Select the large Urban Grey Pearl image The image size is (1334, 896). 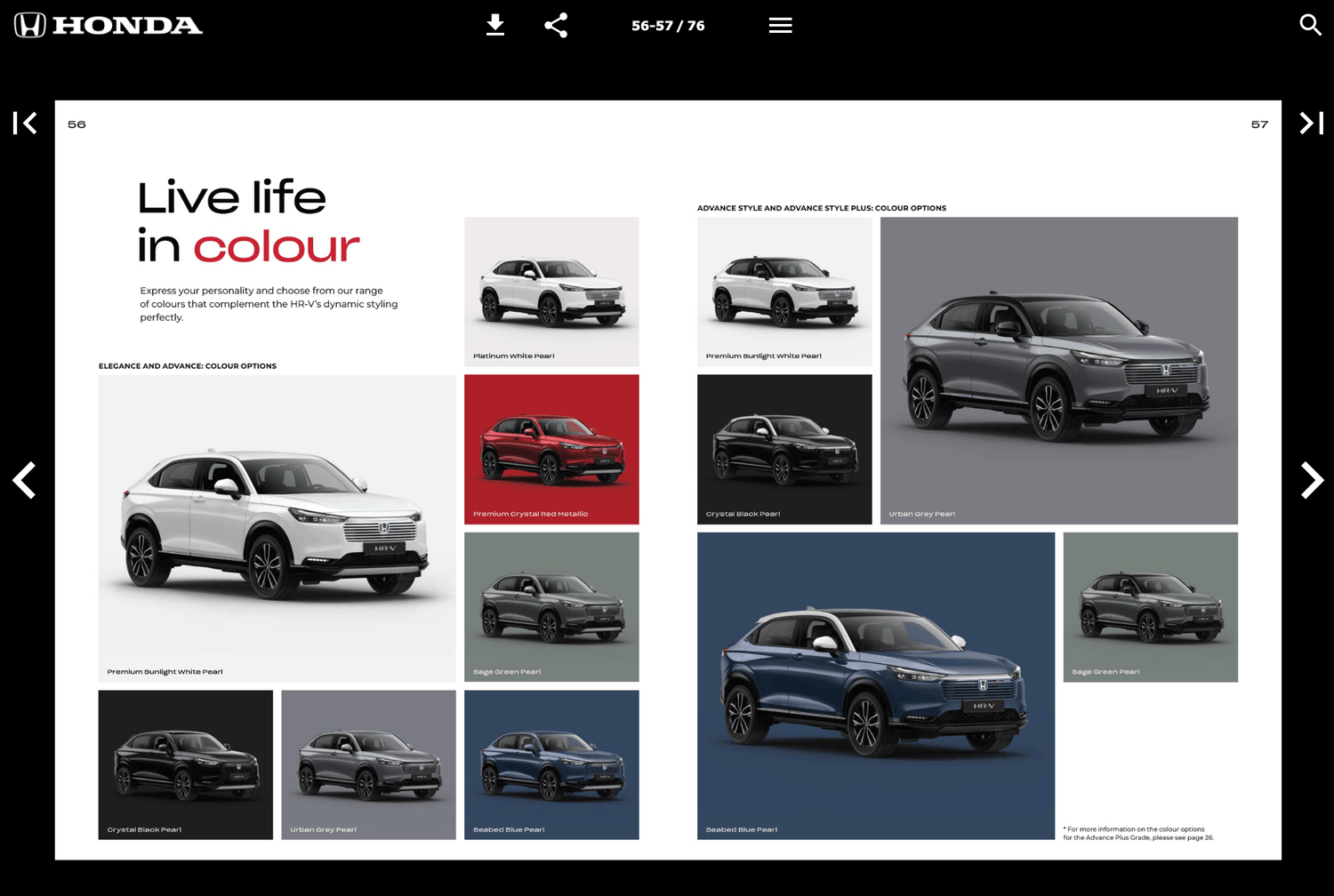(x=1059, y=371)
